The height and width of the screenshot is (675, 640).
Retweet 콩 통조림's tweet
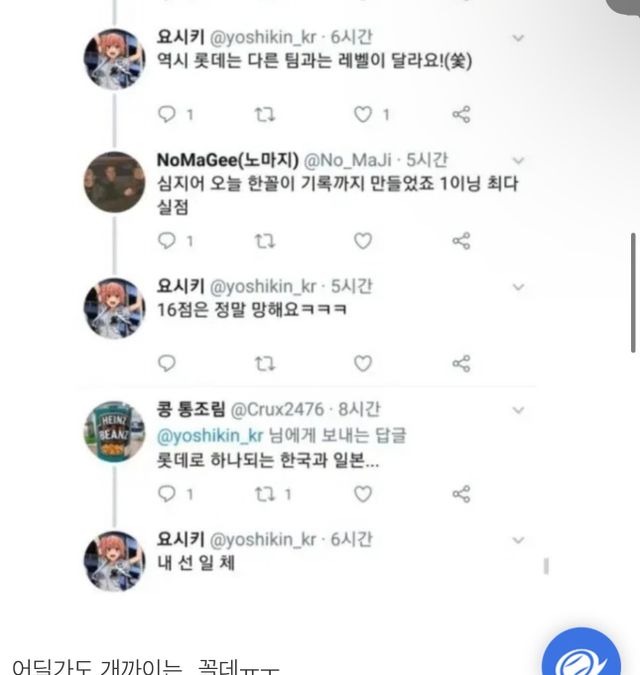(x=265, y=494)
